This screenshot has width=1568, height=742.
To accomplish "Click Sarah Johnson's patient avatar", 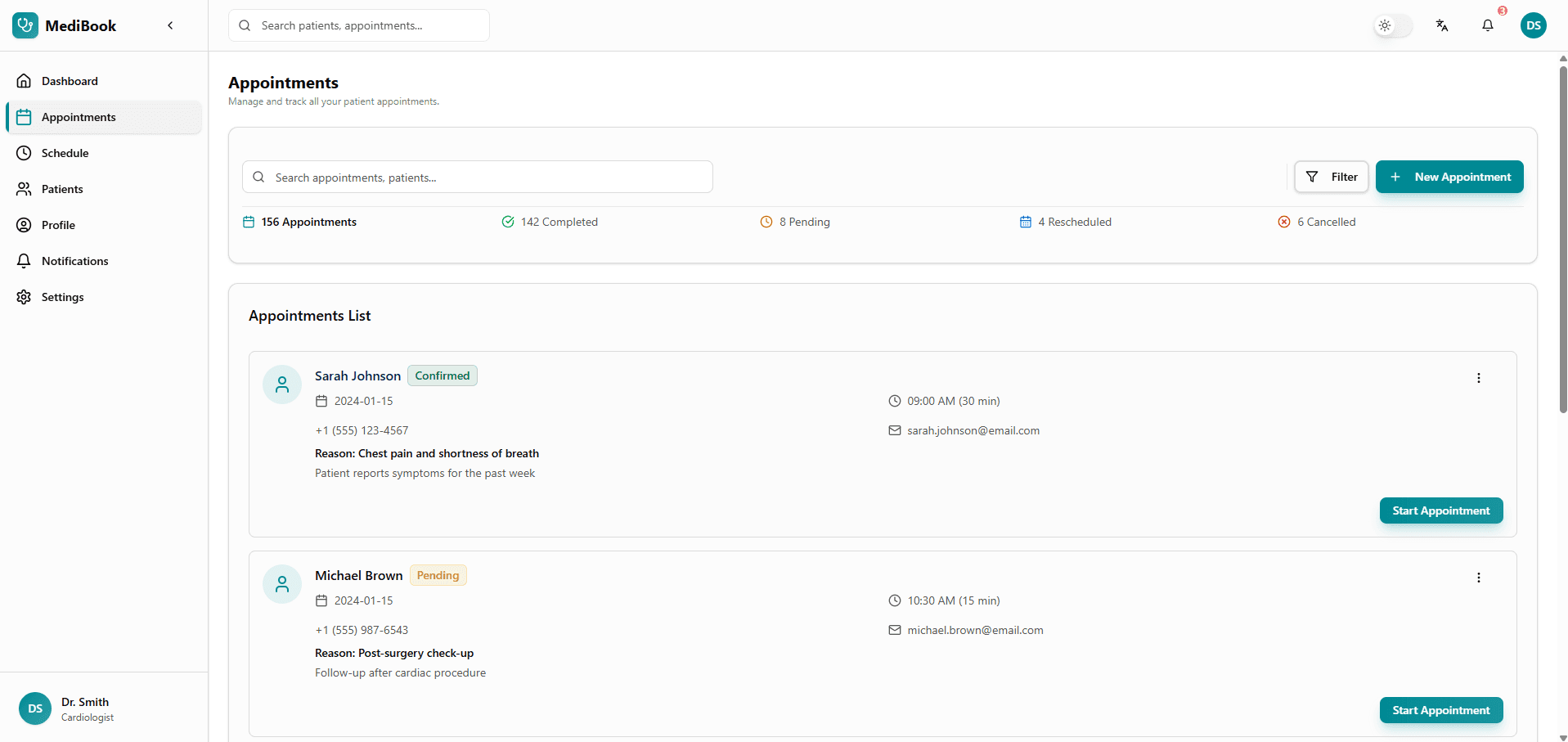I will pyautogui.click(x=282, y=384).
